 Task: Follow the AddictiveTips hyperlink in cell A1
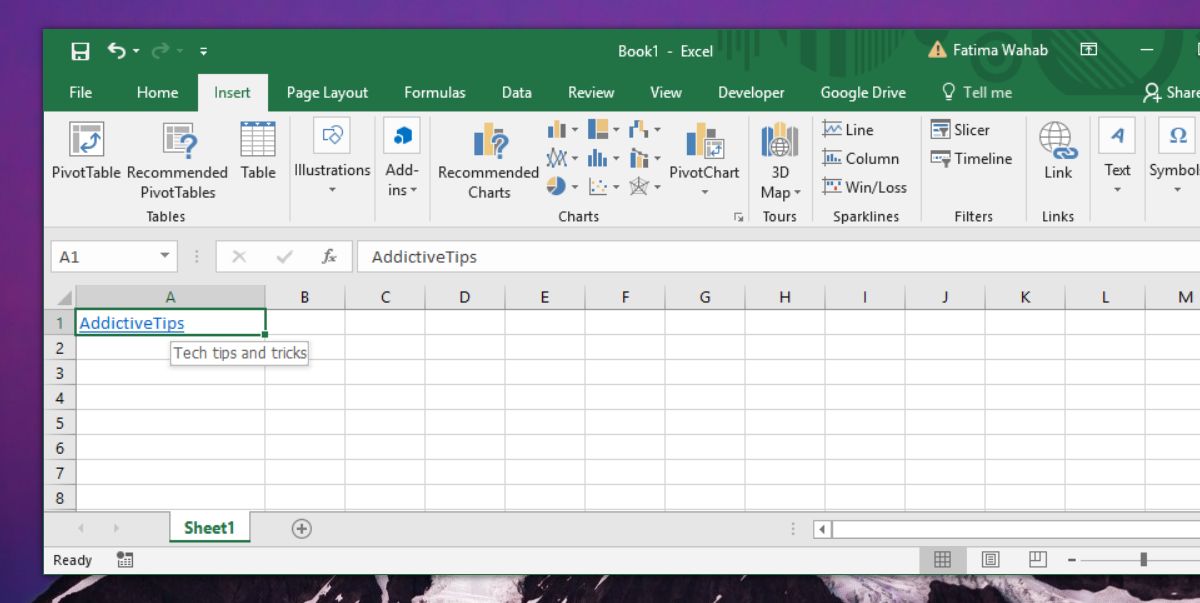pyautogui.click(x=132, y=323)
